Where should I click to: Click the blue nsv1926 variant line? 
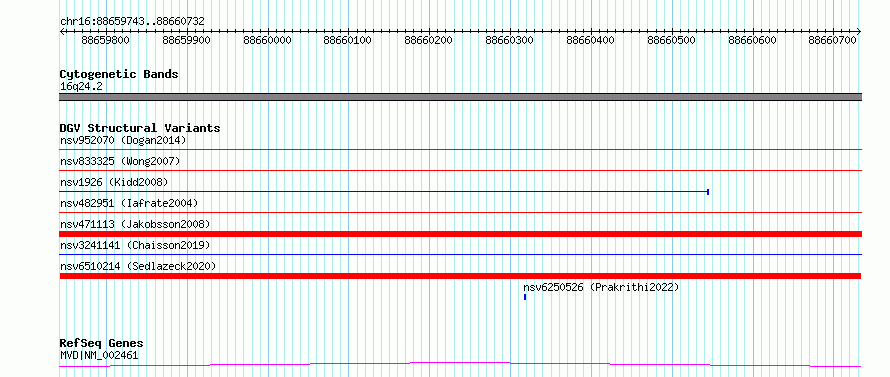pyautogui.click(x=384, y=191)
